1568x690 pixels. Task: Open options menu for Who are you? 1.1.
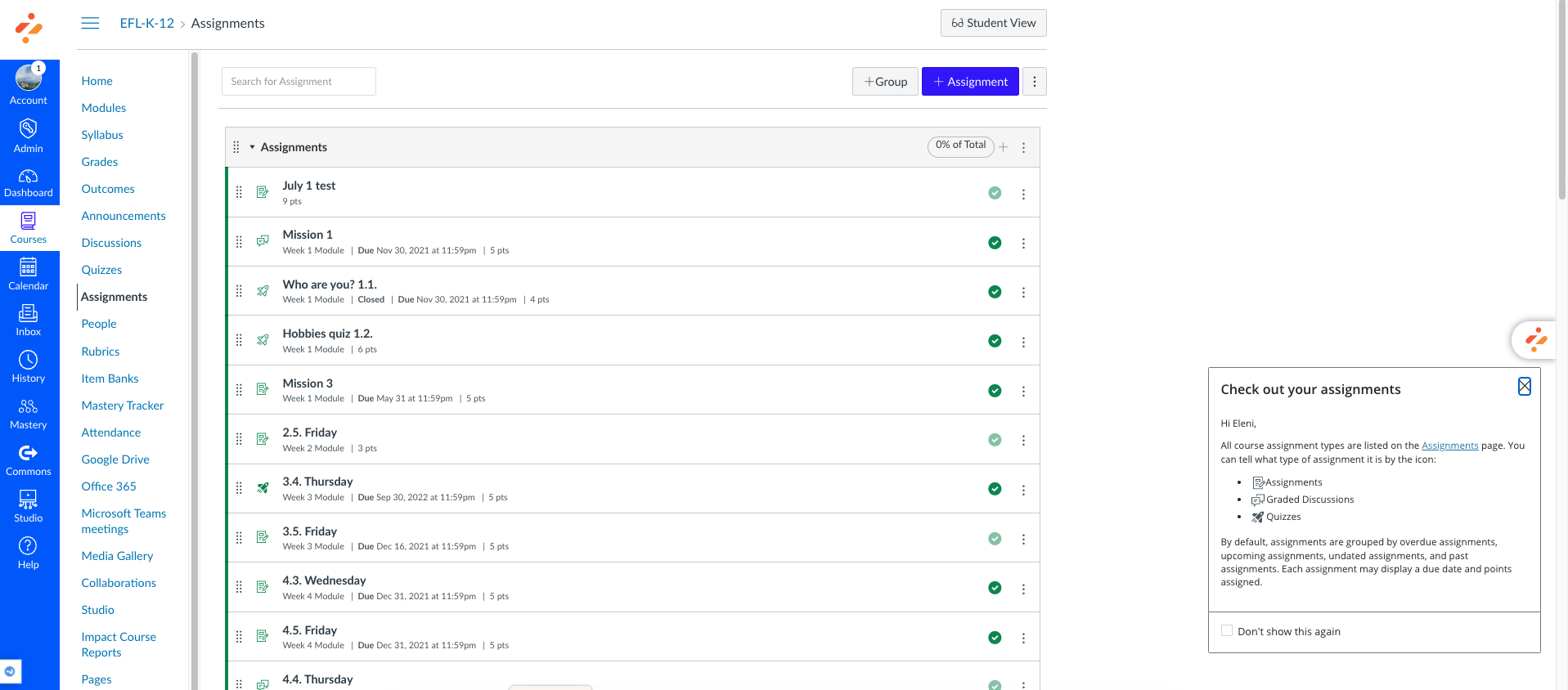(1023, 293)
